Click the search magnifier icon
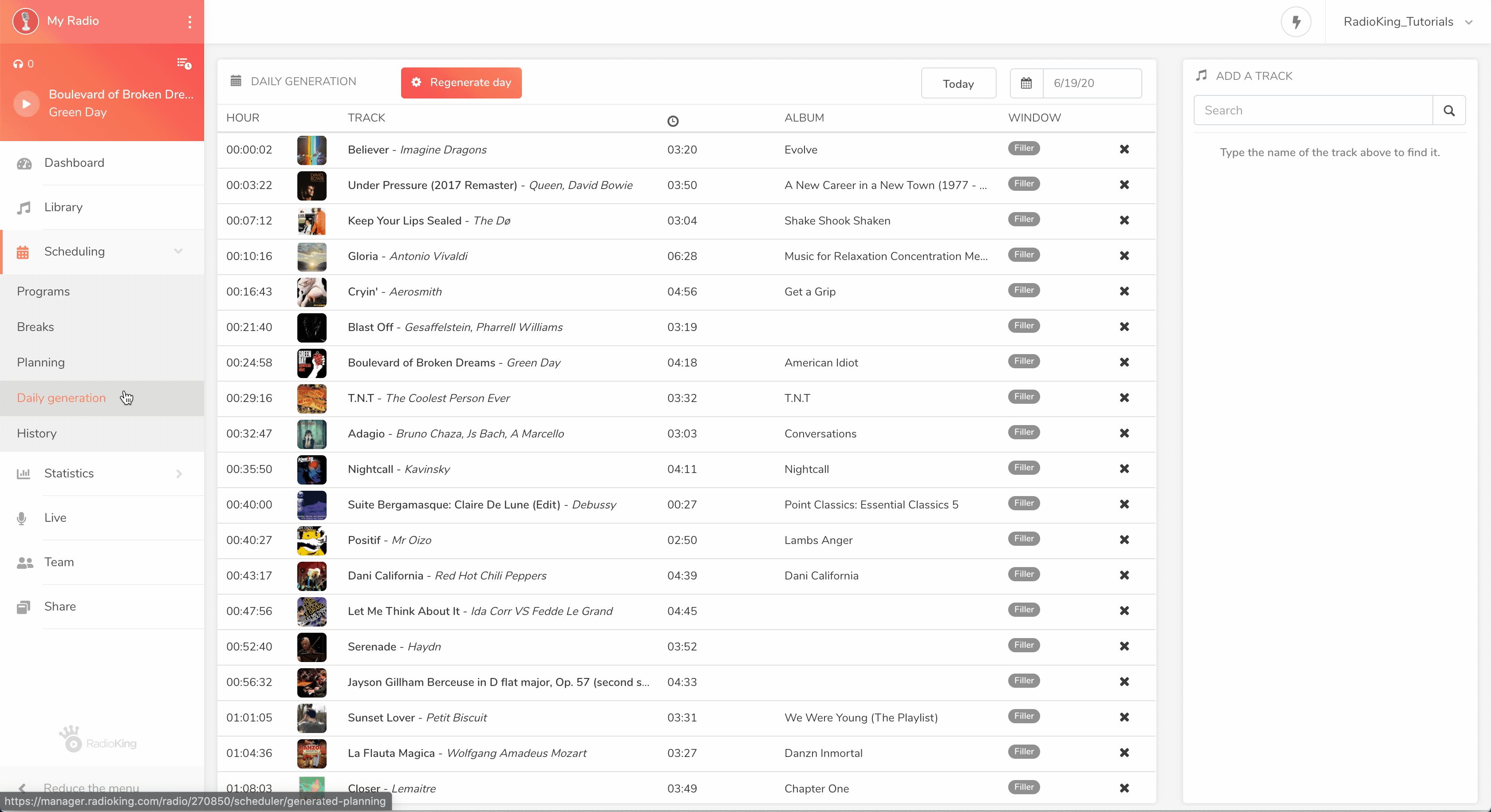Screen dimensions: 1491x812 [1449, 110]
